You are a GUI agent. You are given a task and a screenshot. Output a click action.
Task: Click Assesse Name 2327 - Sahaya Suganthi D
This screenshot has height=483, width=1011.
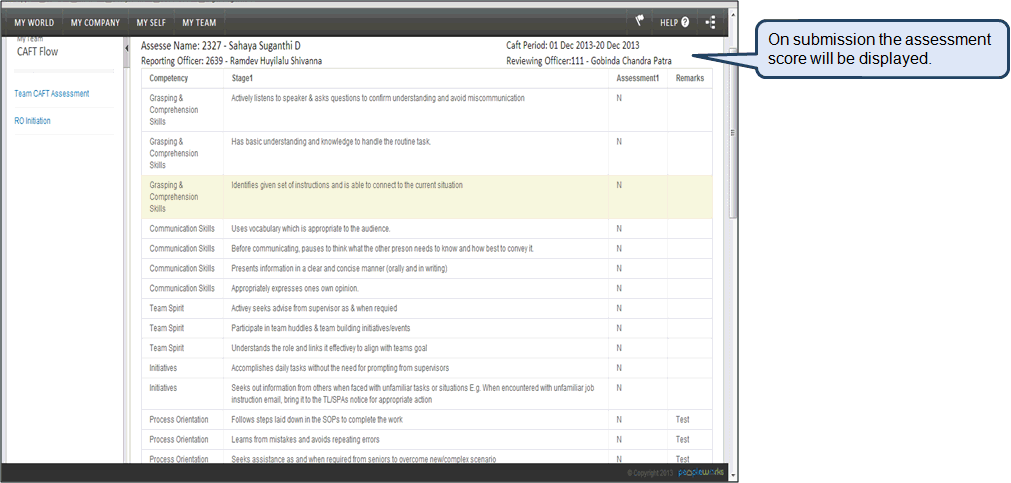pos(221,46)
